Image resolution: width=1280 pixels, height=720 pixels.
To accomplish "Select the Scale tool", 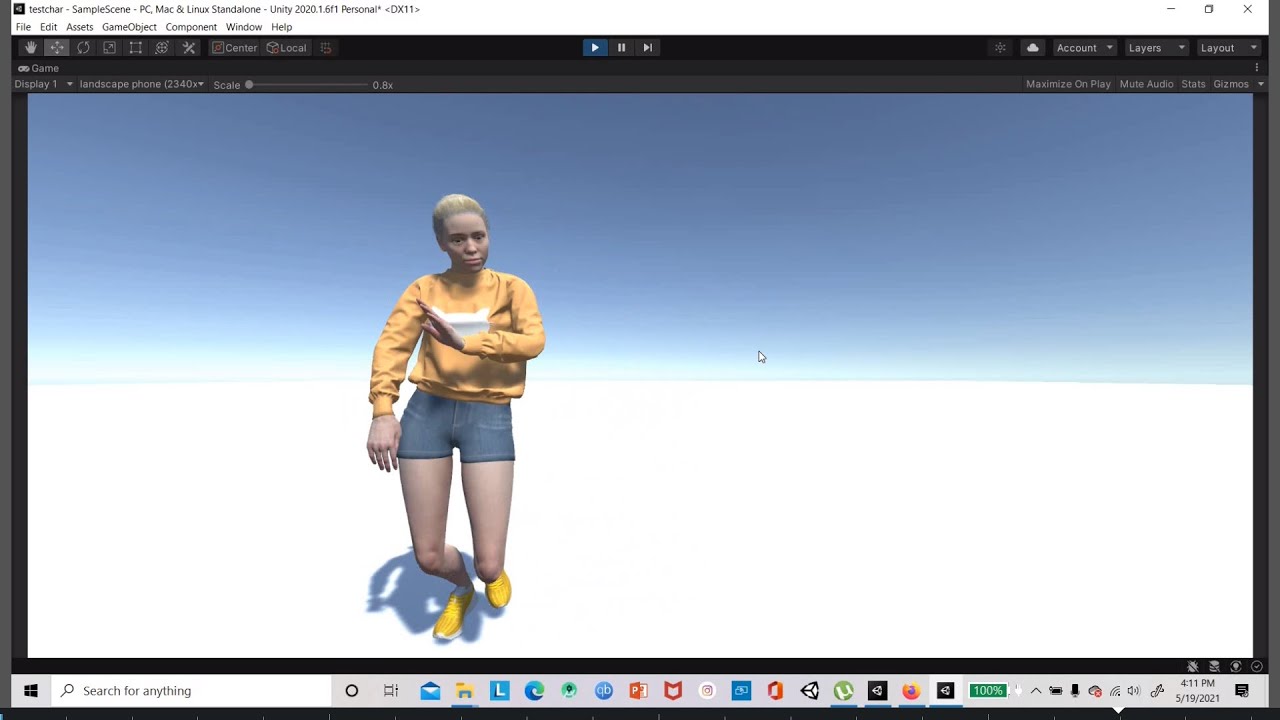I will 109,48.
